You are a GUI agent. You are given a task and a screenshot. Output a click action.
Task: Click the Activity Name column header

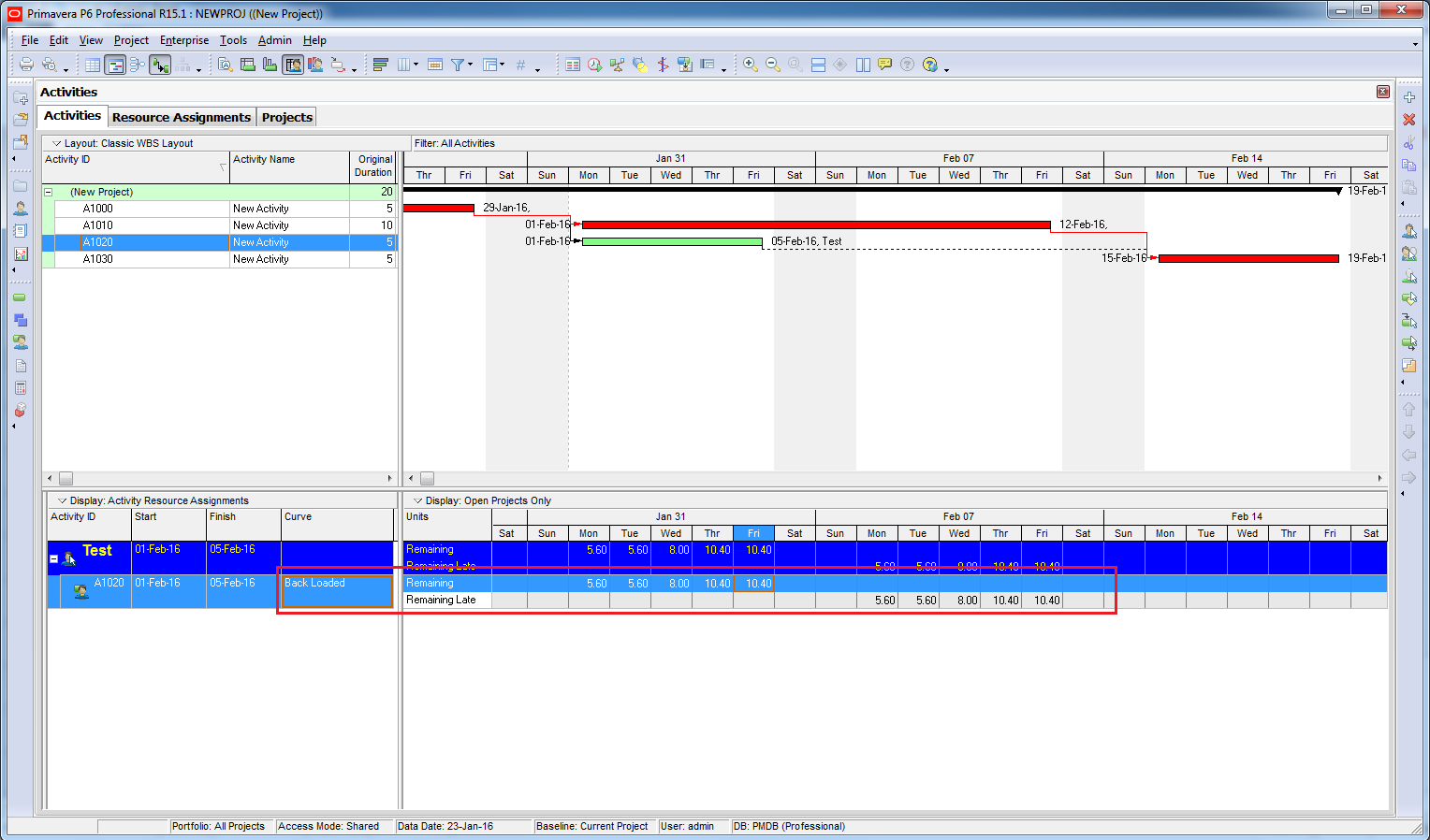click(288, 160)
